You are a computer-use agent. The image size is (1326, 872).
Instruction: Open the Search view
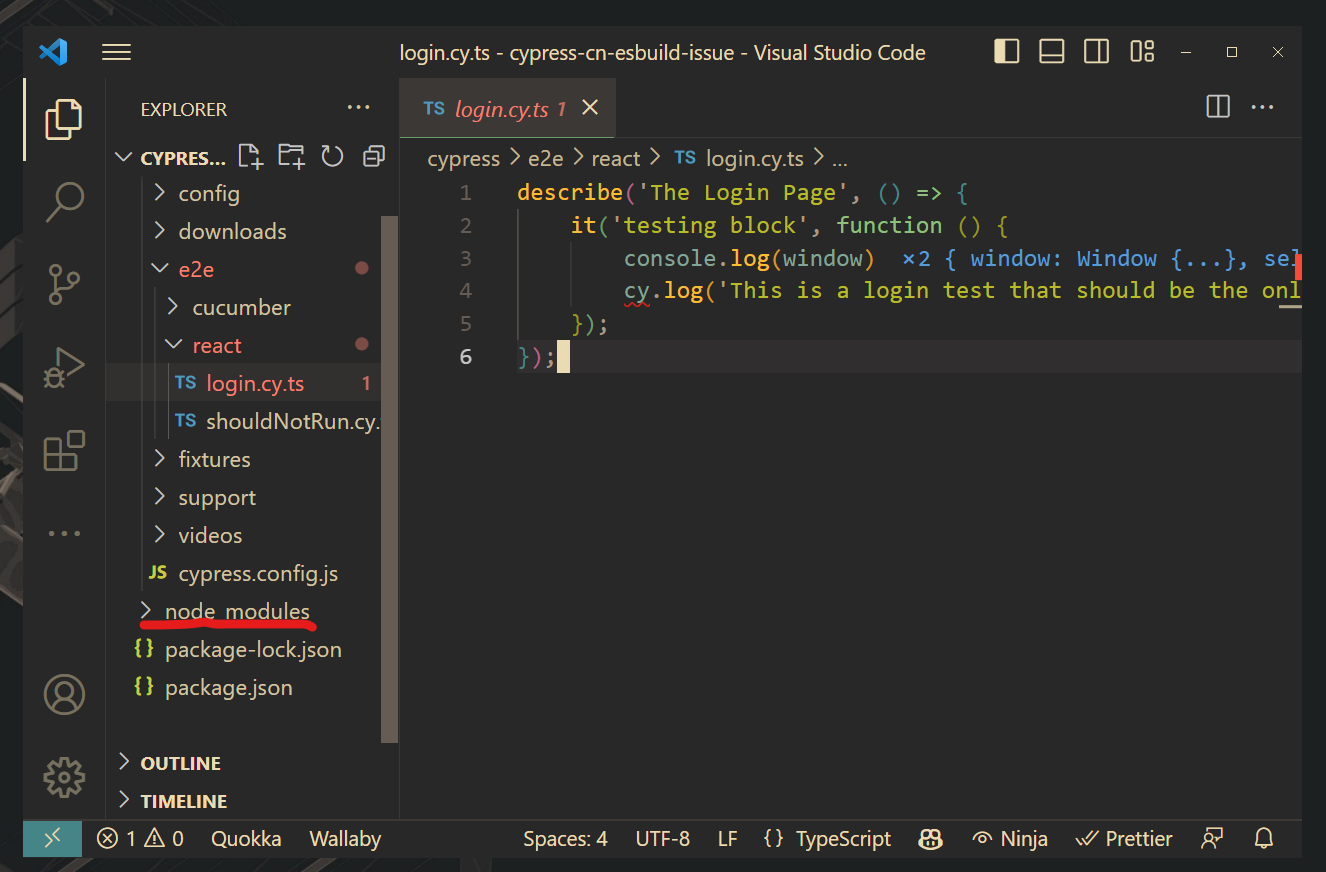click(64, 201)
